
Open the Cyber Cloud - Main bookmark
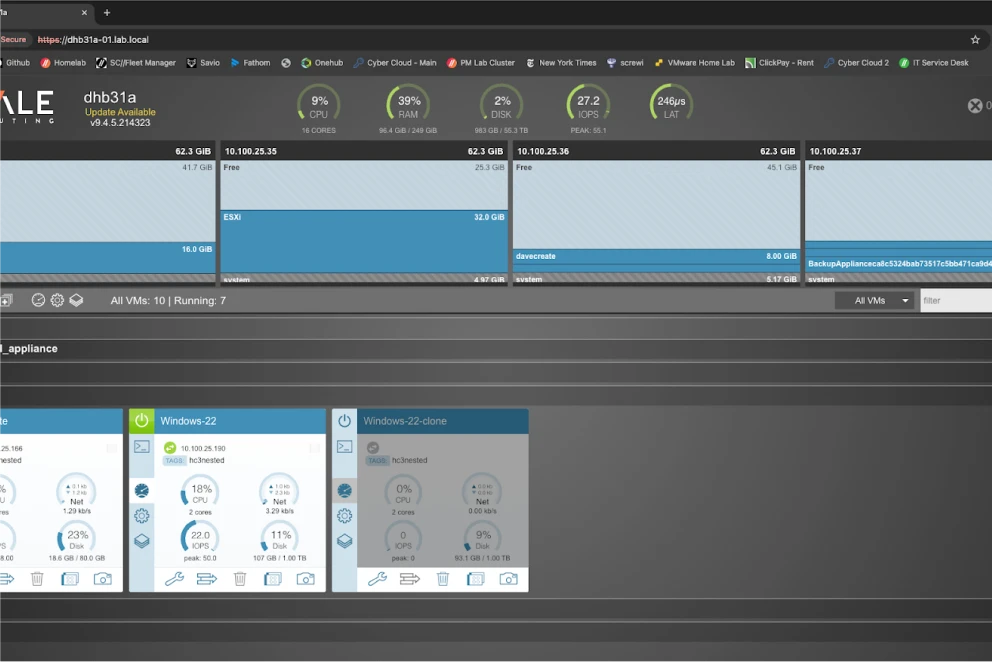click(x=395, y=63)
